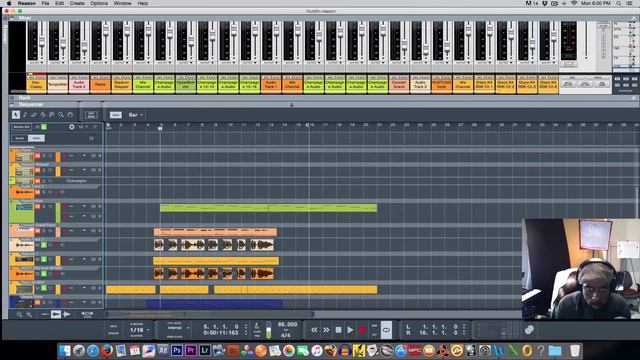
Task: Open Firefox from the Dock
Action: click(107, 350)
